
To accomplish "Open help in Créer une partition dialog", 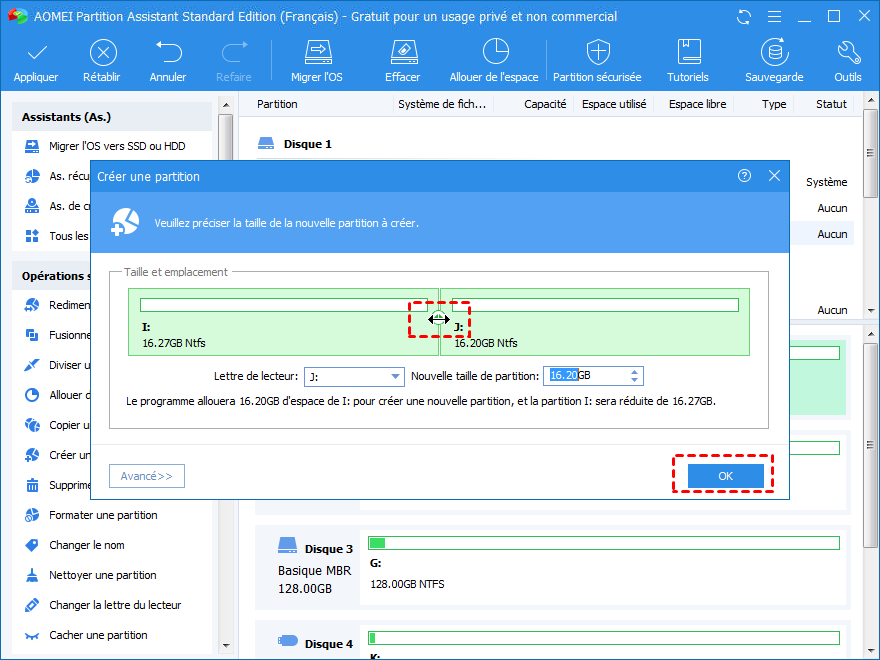I will (744, 176).
